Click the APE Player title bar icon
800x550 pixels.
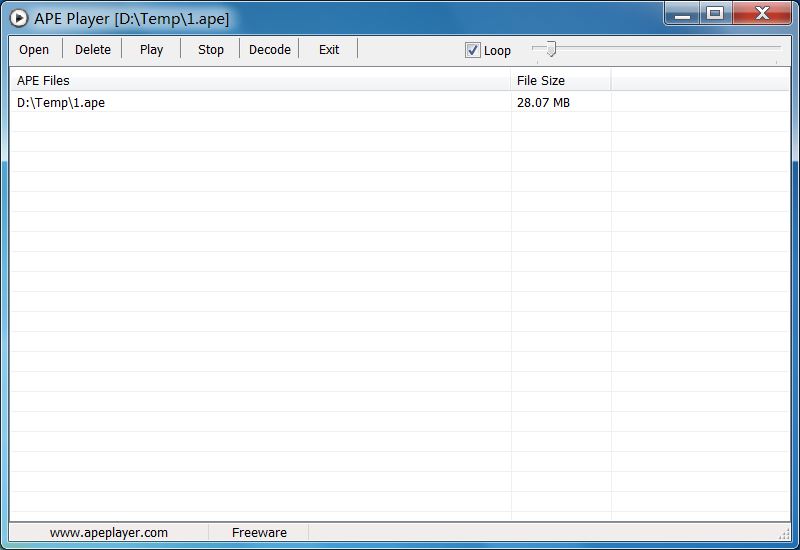19,18
